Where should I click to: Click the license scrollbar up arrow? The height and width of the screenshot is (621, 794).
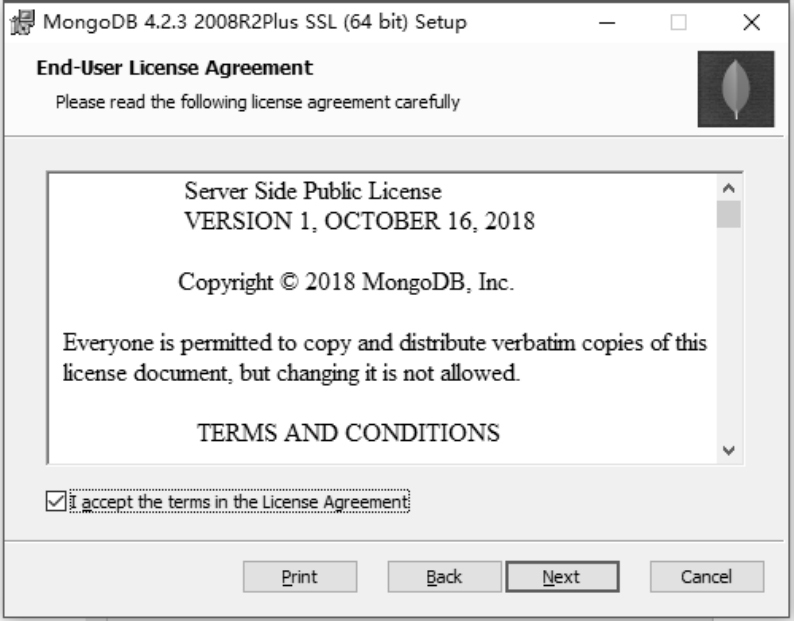pos(729,187)
